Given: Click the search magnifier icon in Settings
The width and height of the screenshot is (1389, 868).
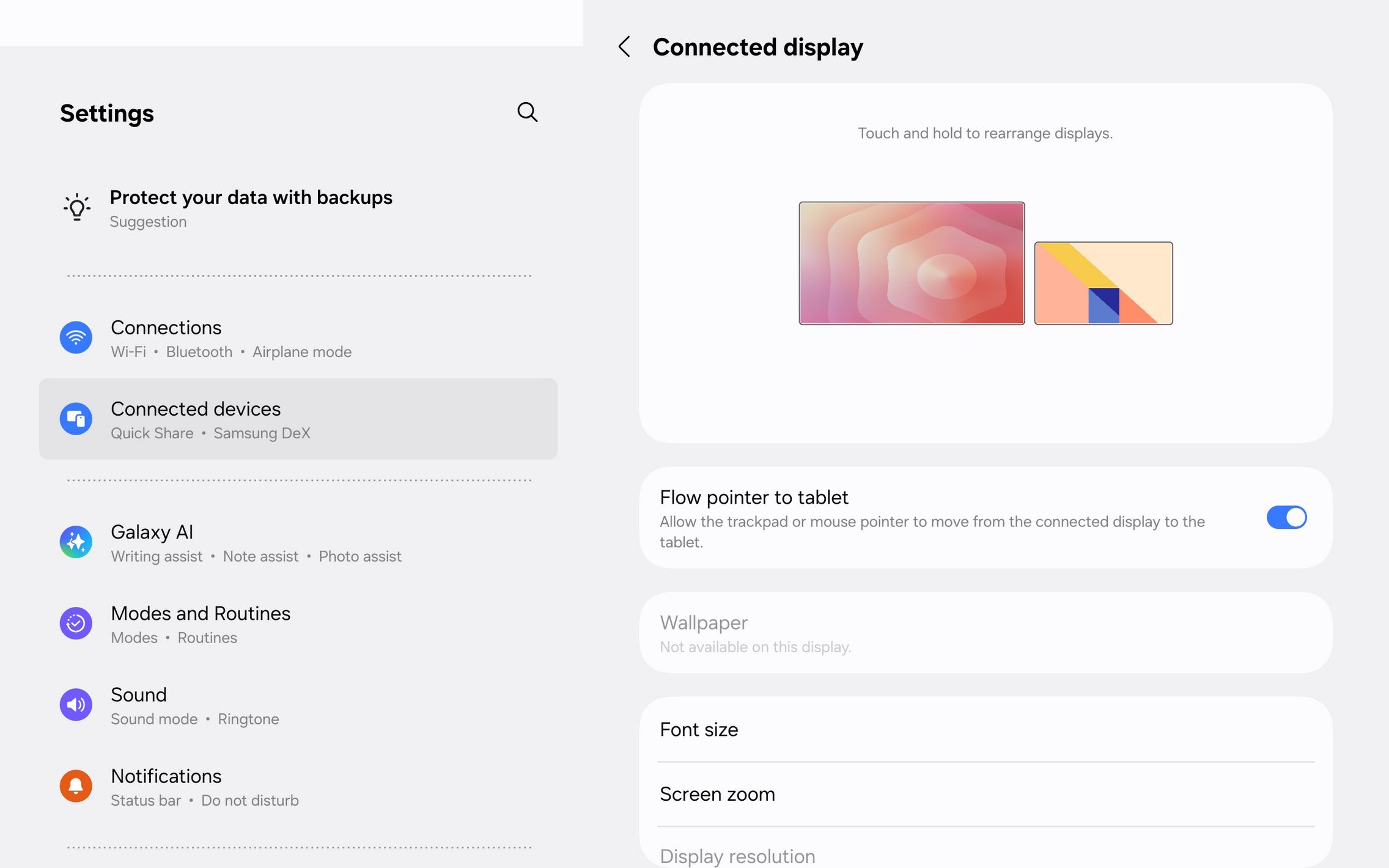Looking at the screenshot, I should click(x=527, y=112).
